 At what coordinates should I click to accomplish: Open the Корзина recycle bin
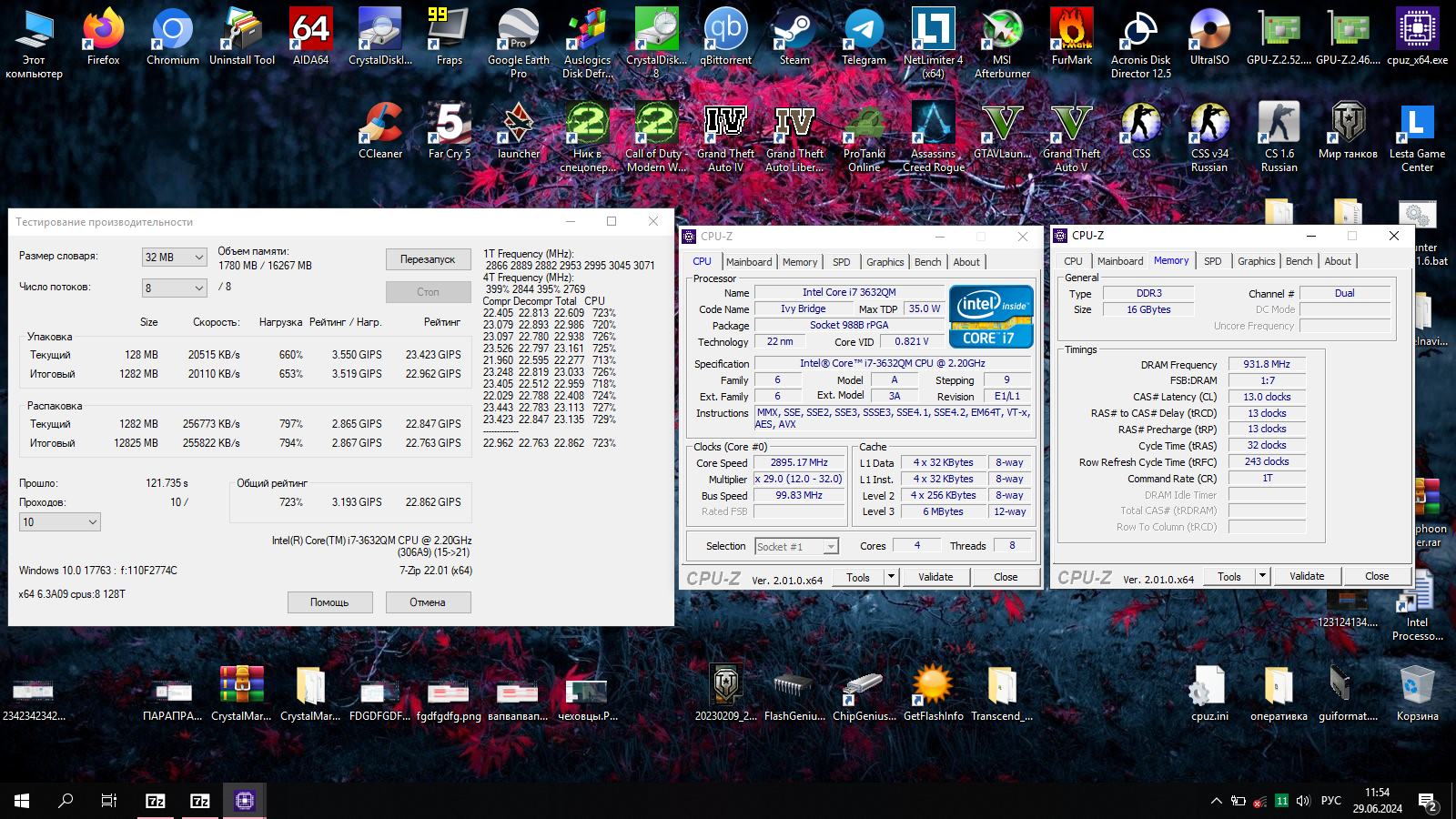coord(1417,693)
